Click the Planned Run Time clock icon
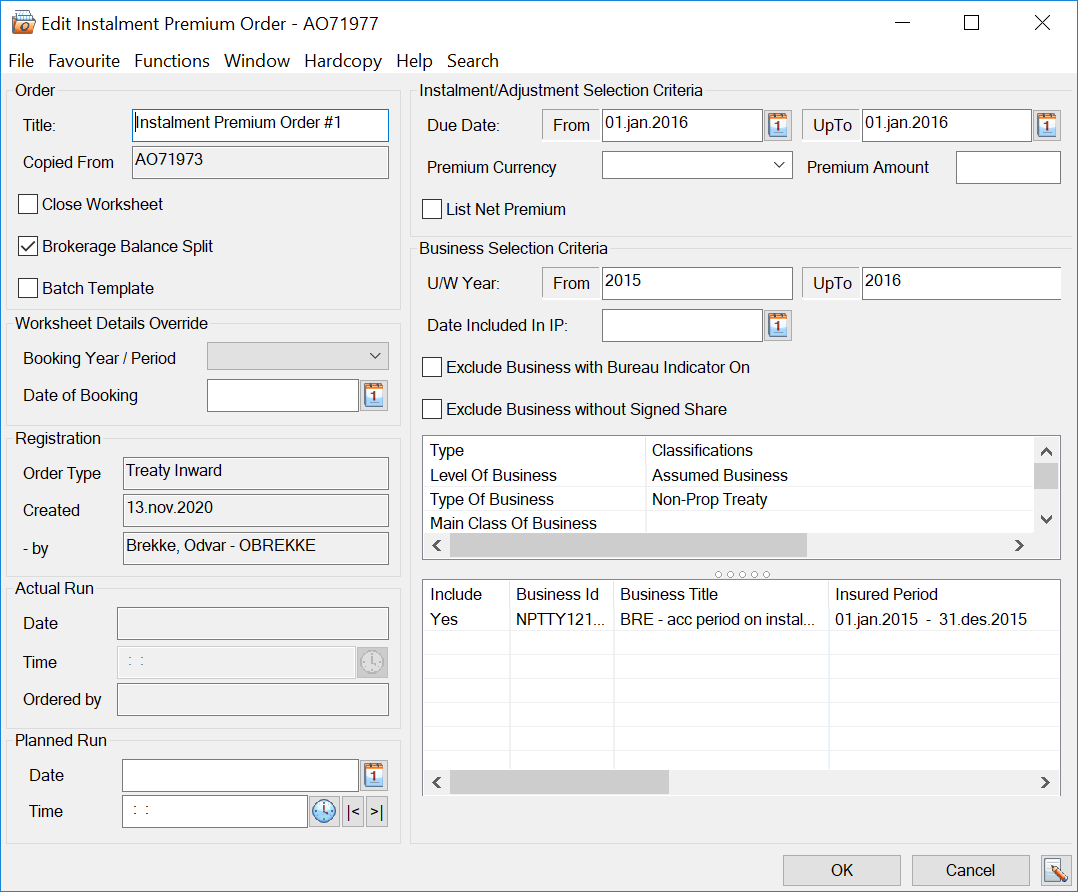The image size is (1078, 892). 324,812
